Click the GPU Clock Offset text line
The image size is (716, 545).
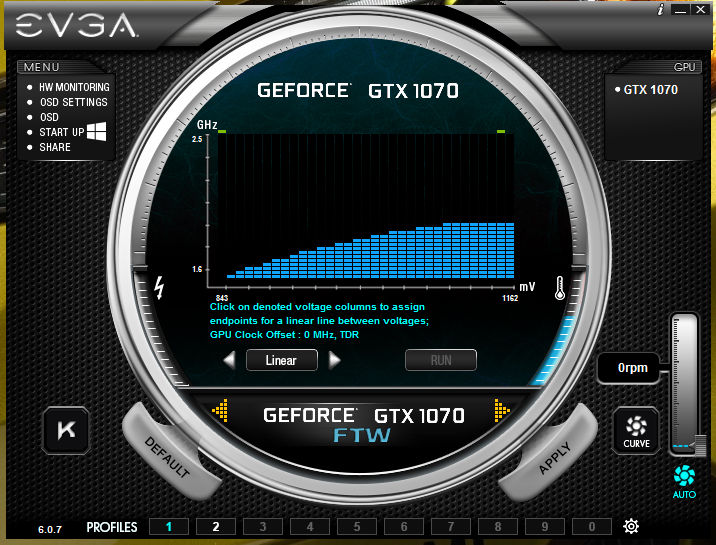click(x=284, y=335)
